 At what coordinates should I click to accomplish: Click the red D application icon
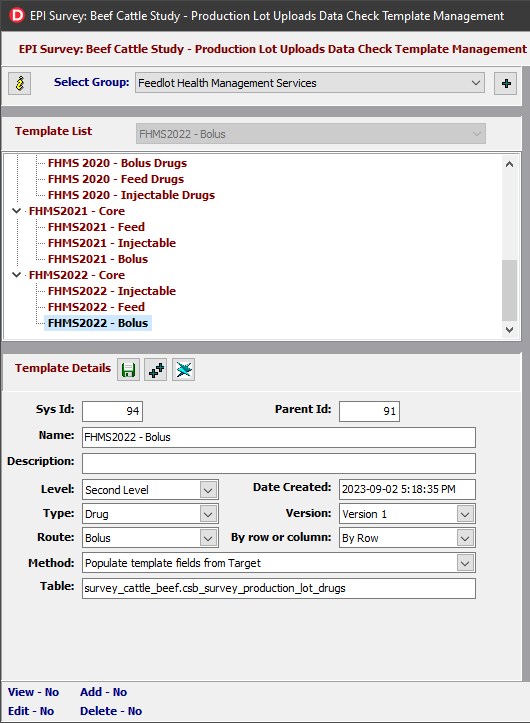(17, 16)
